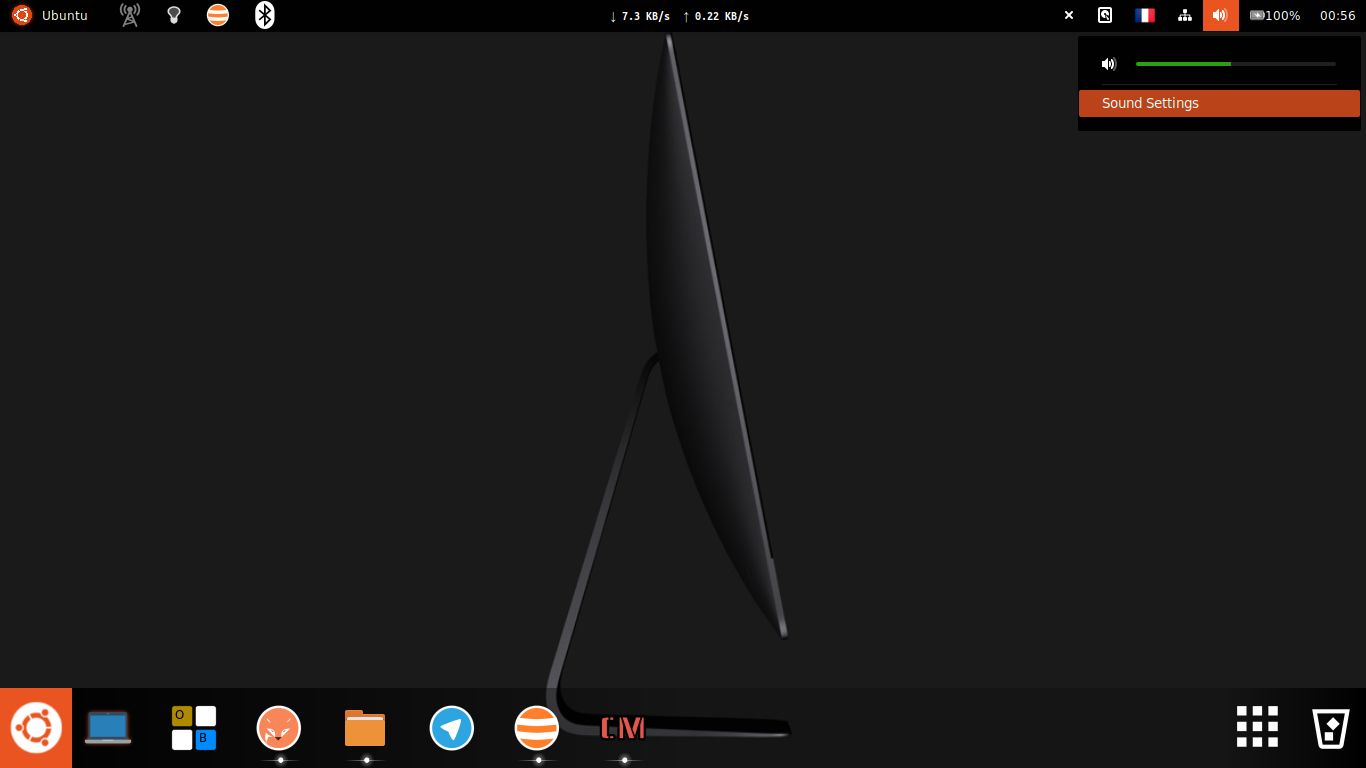Image resolution: width=1366 pixels, height=768 pixels.
Task: Open the Ubuntu menu in the top panel
Action: [50, 15]
